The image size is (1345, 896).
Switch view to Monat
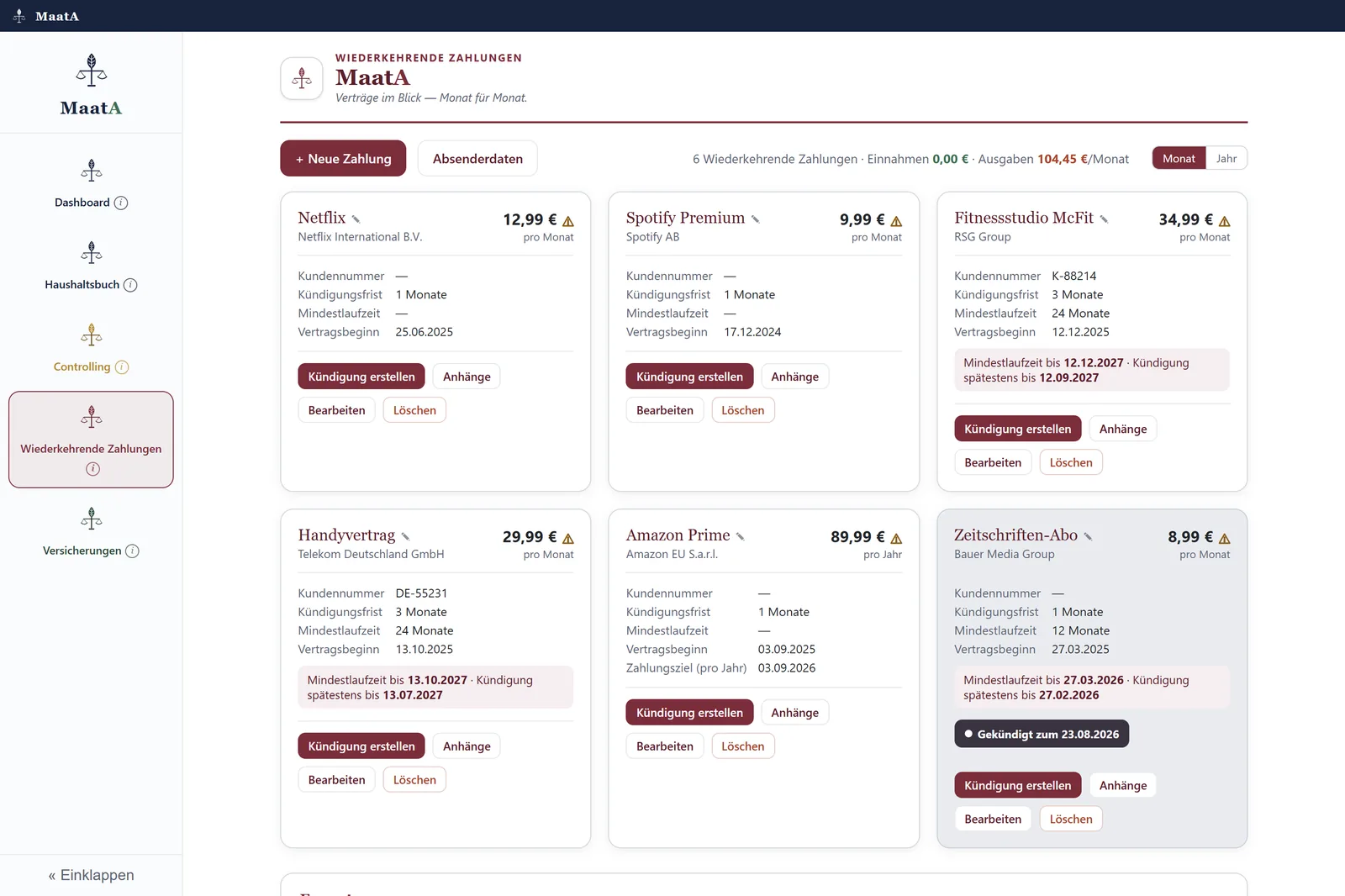[x=1179, y=159]
